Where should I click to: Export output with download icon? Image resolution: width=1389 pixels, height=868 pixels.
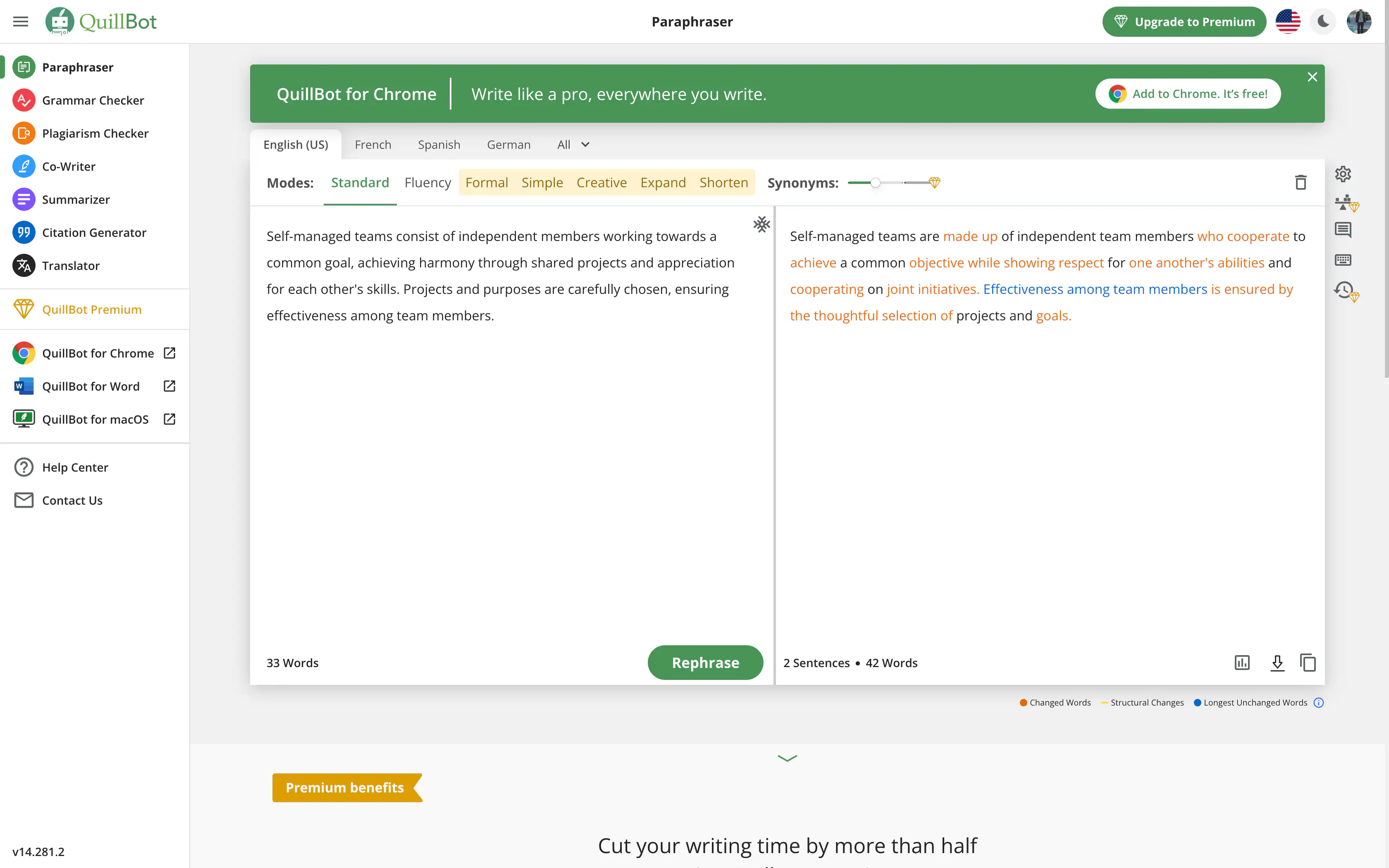(1277, 663)
